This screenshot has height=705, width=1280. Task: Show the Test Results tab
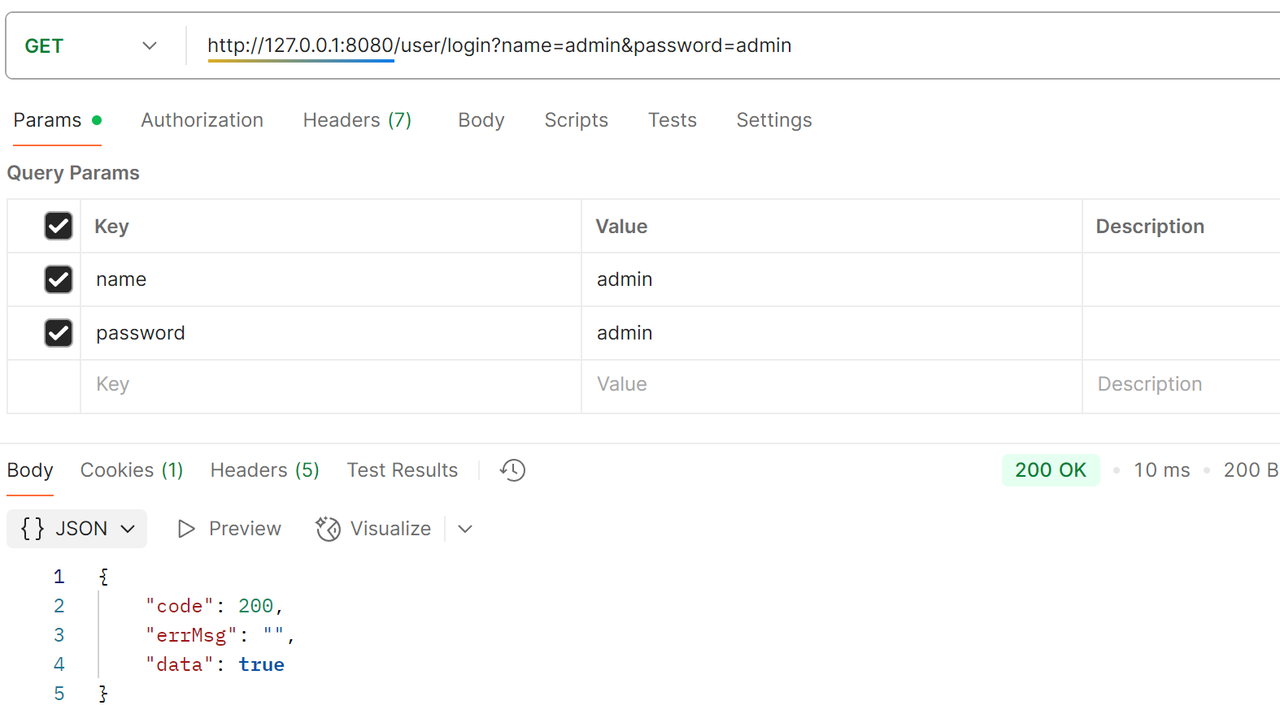[x=402, y=470]
